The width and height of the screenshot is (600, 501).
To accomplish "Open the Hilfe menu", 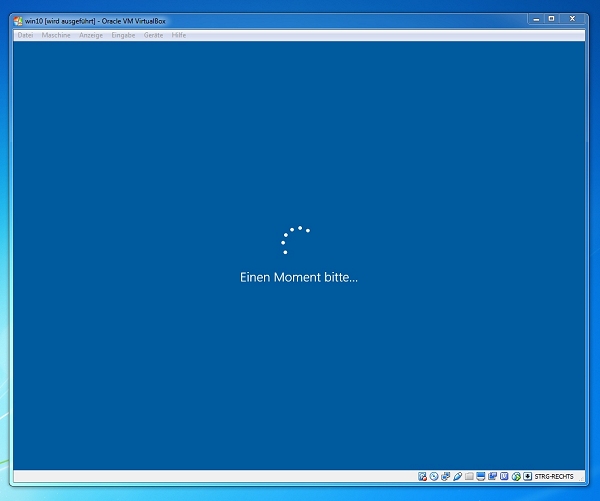I will click(179, 35).
